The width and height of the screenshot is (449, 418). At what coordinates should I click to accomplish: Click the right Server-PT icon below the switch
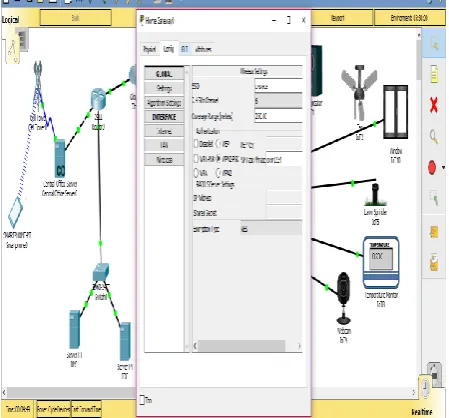[x=125, y=341]
